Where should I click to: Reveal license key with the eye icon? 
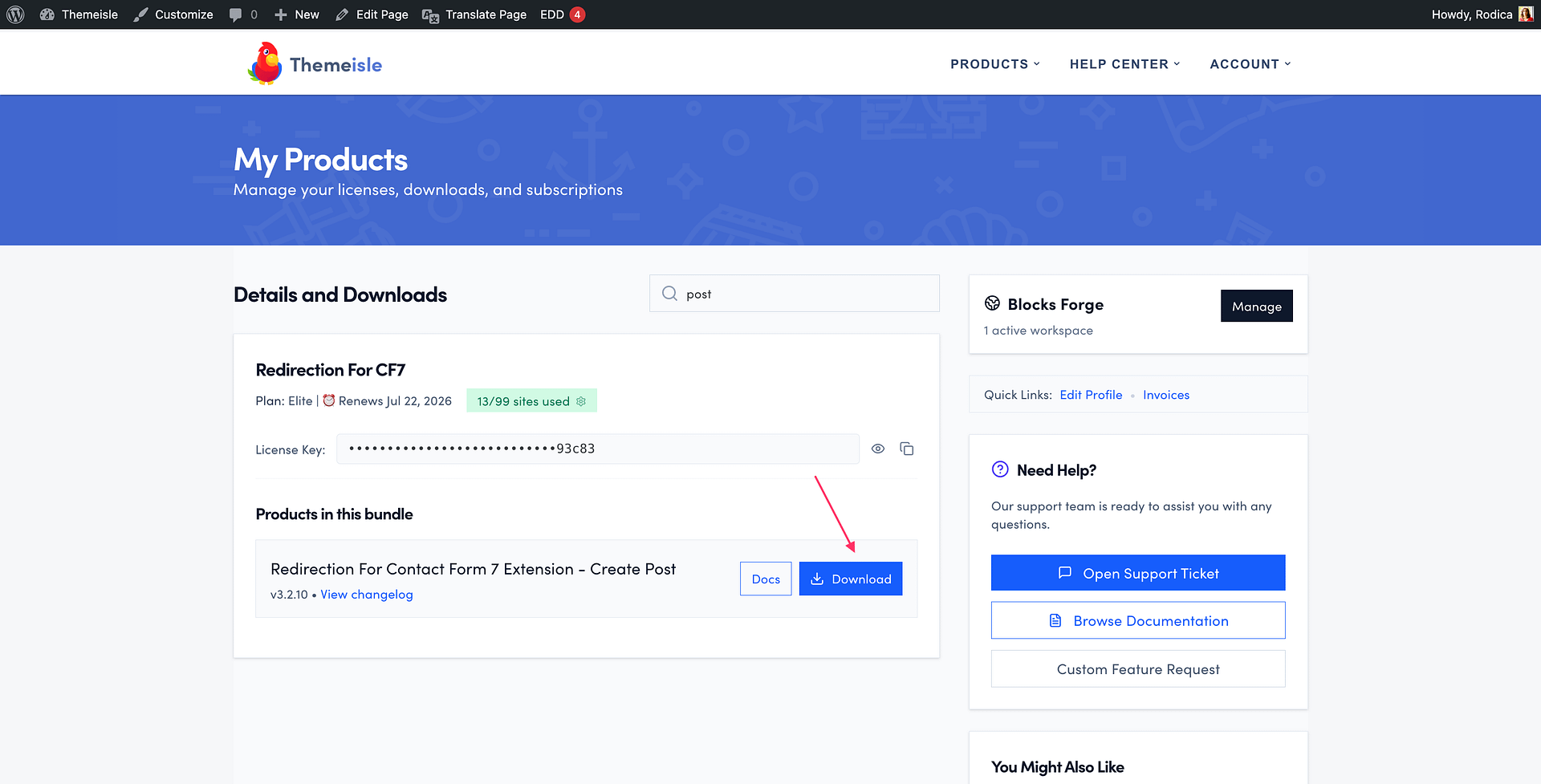[878, 449]
